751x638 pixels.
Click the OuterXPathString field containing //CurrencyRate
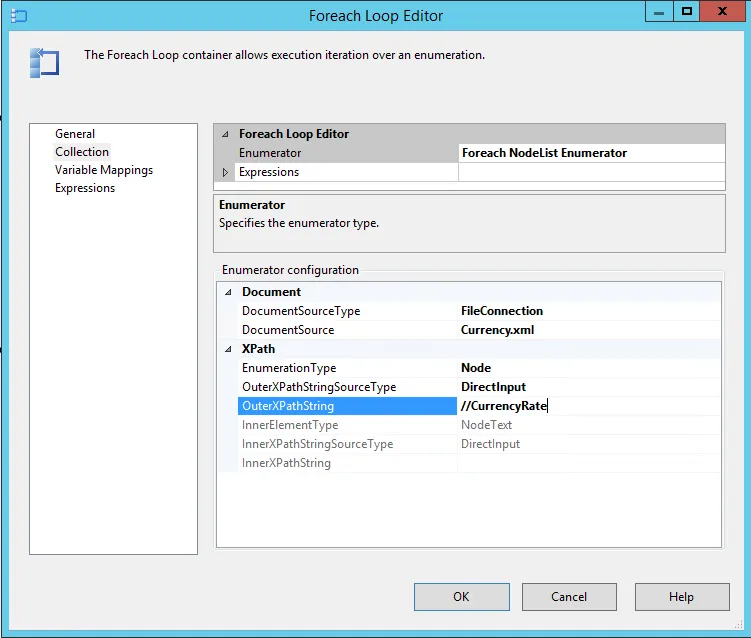pyautogui.click(x=589, y=406)
